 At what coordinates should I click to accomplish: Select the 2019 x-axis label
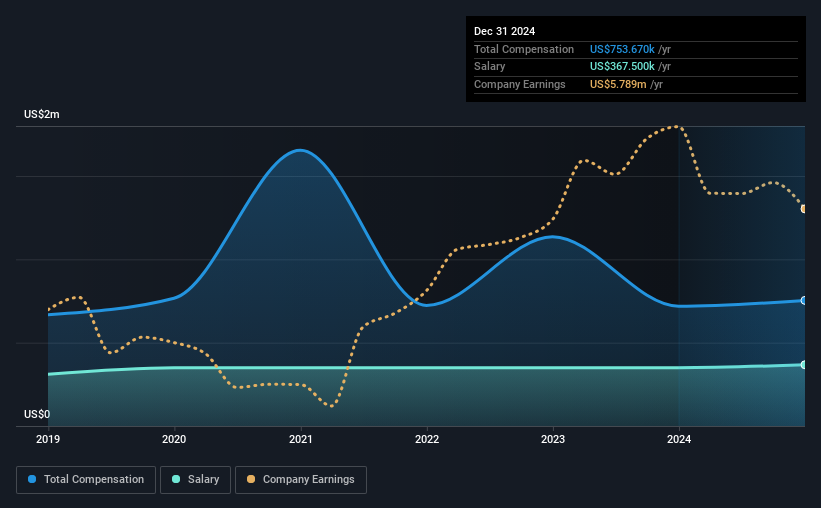pyautogui.click(x=48, y=439)
